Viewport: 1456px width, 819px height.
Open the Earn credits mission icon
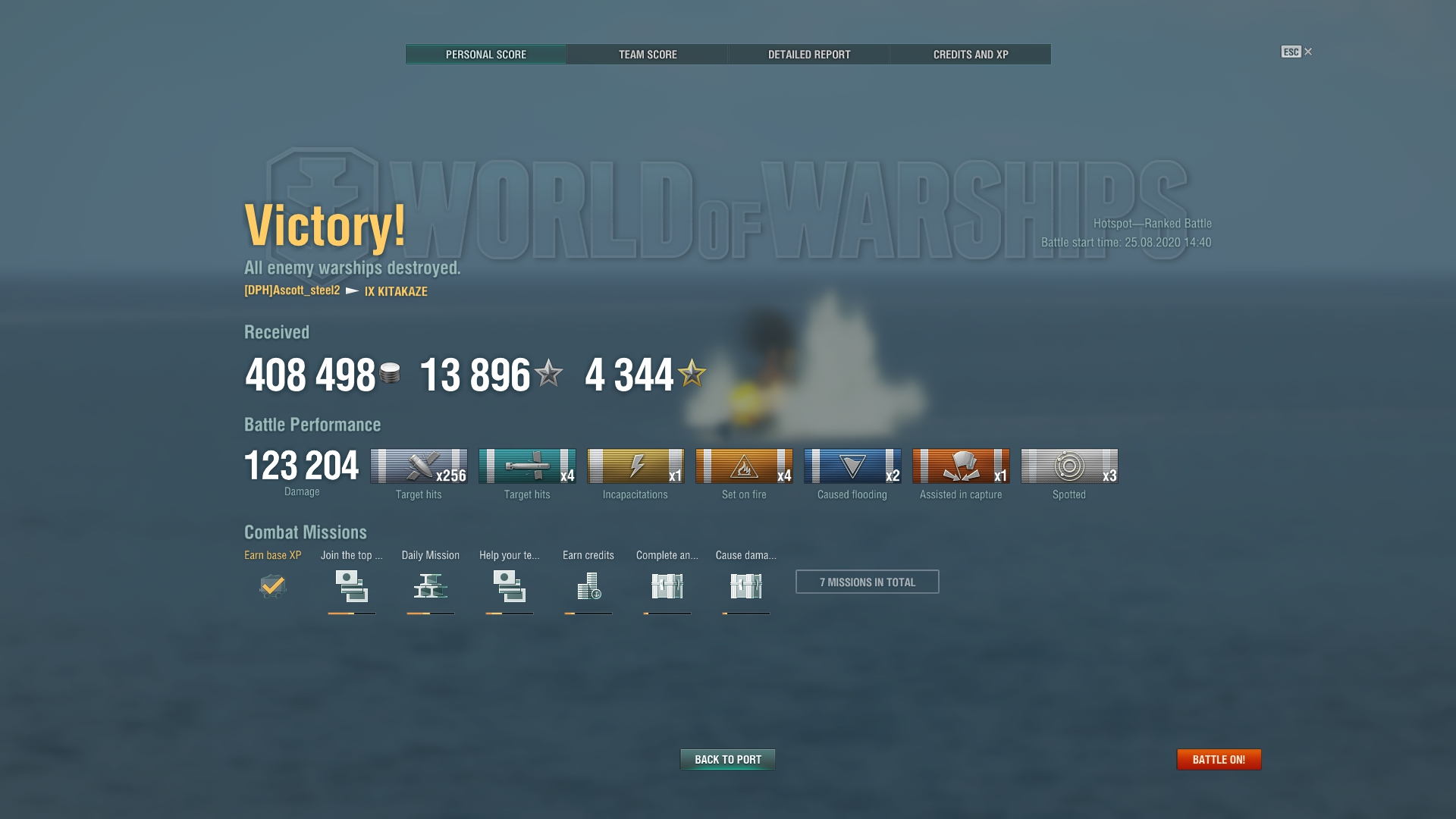(588, 586)
